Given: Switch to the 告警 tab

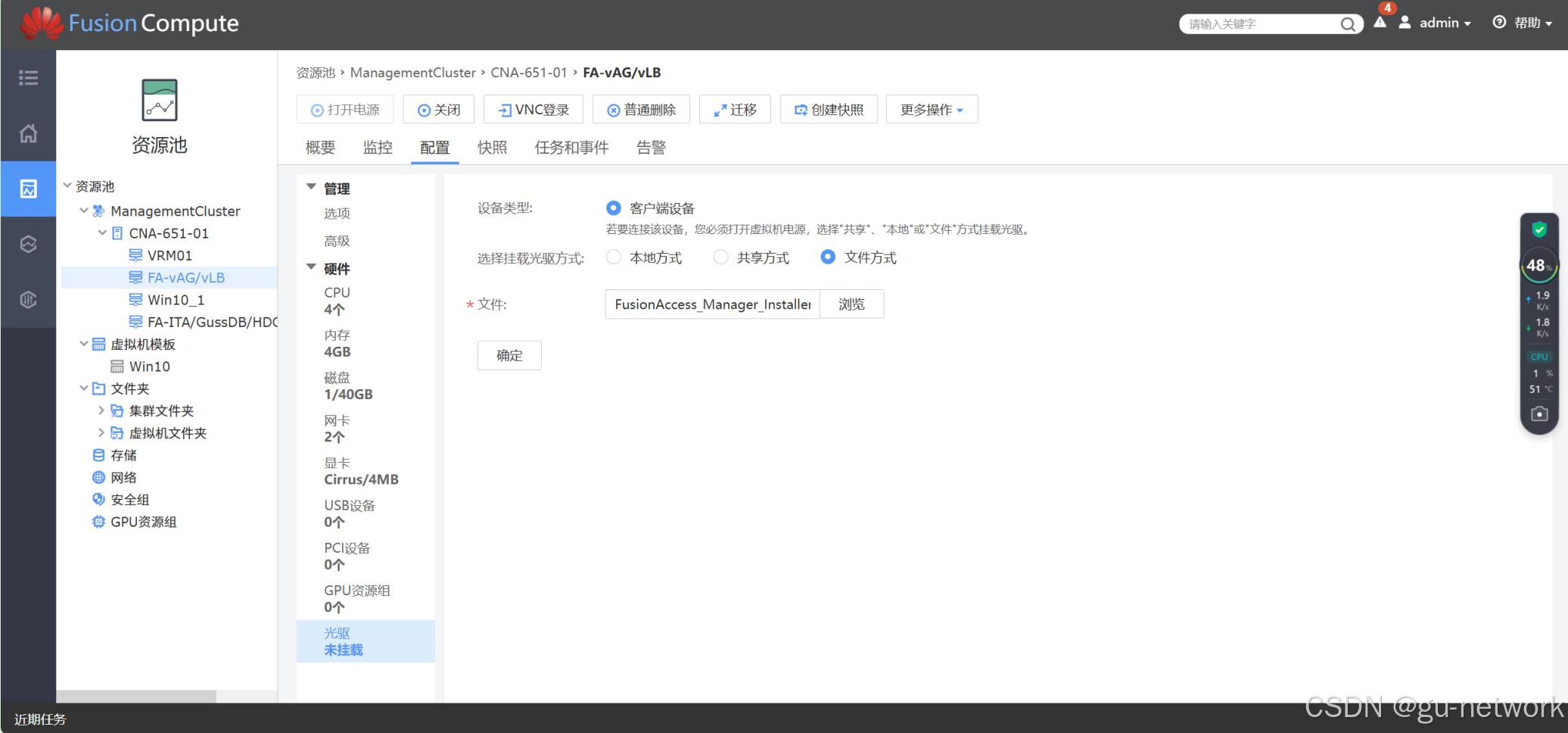Looking at the screenshot, I should pos(651,148).
